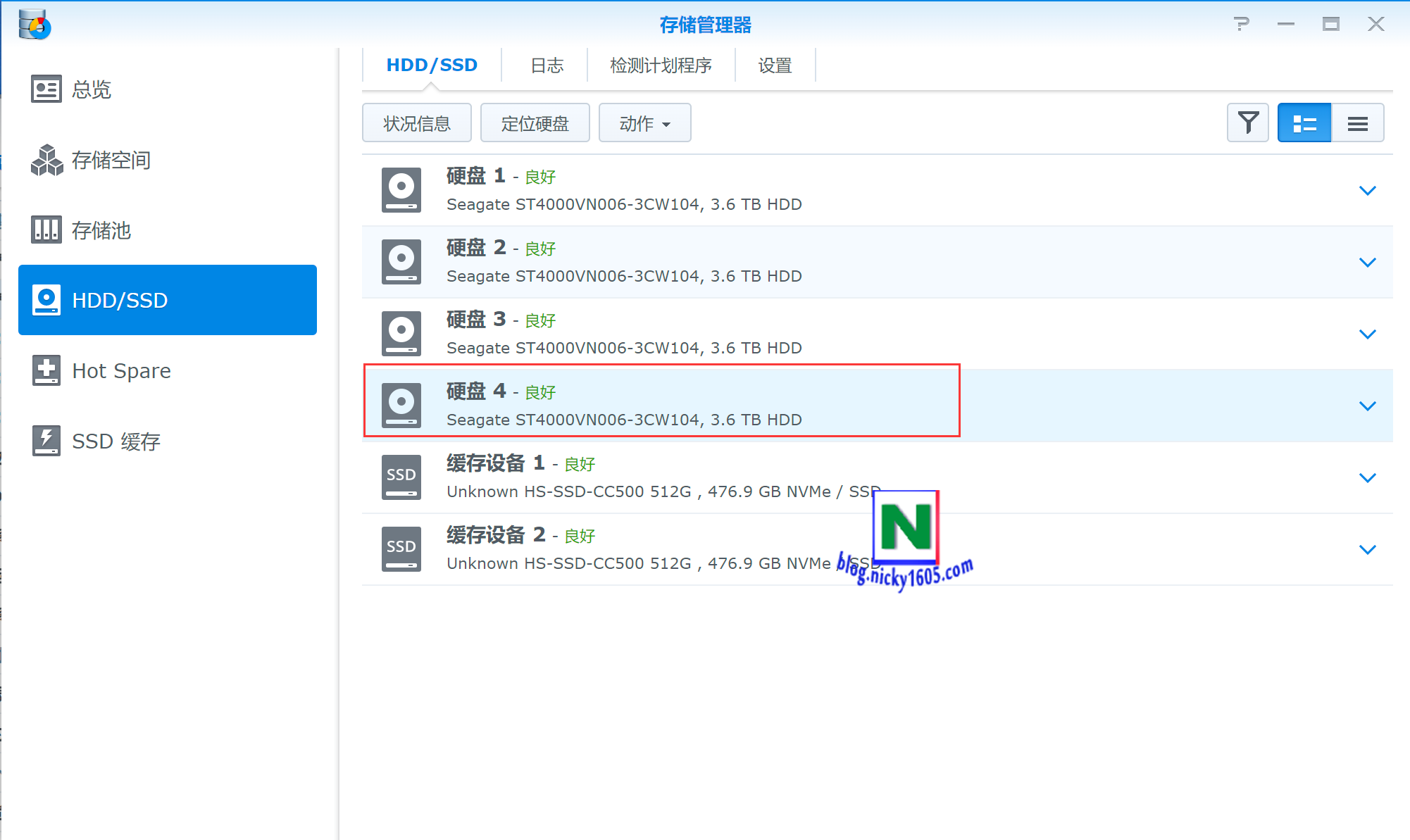Click 硬盘 1 Seagate model description

[624, 205]
